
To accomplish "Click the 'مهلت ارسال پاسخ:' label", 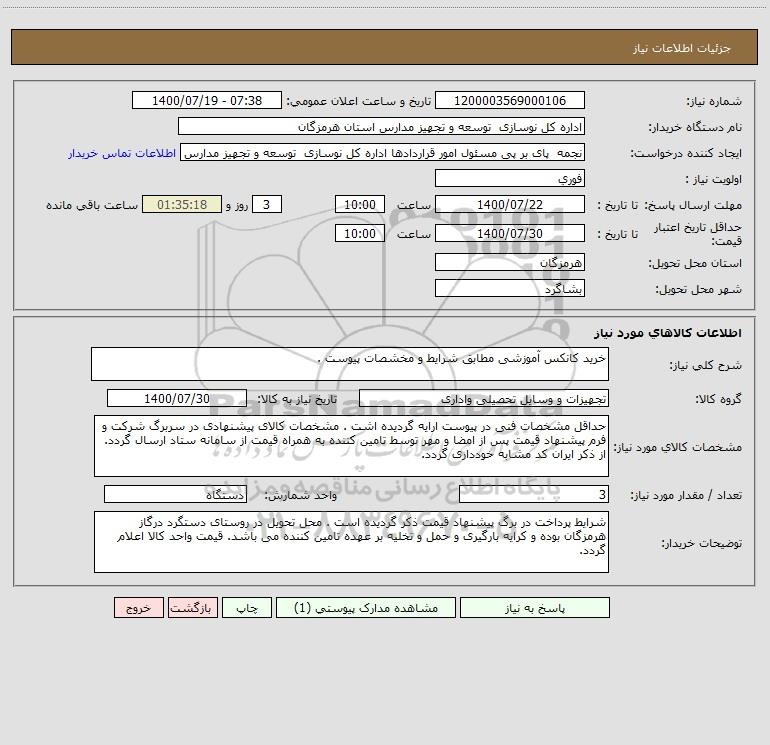I will tap(693, 205).
